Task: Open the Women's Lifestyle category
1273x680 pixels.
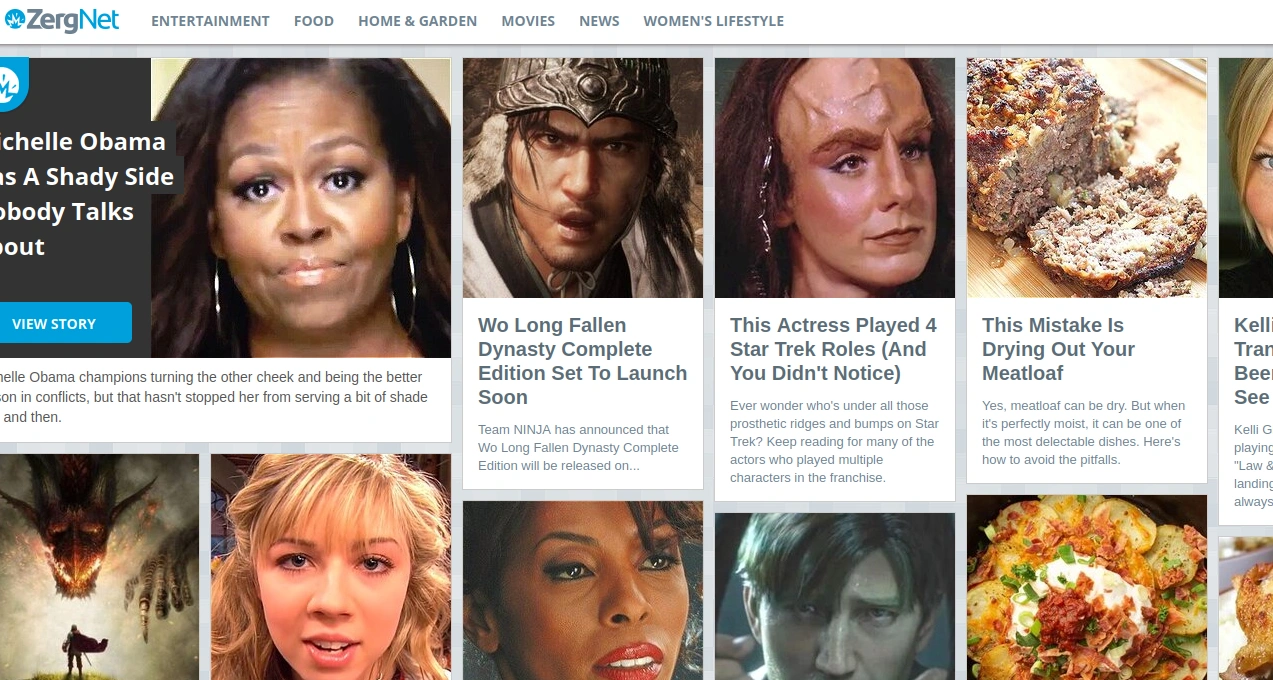Action: point(713,21)
